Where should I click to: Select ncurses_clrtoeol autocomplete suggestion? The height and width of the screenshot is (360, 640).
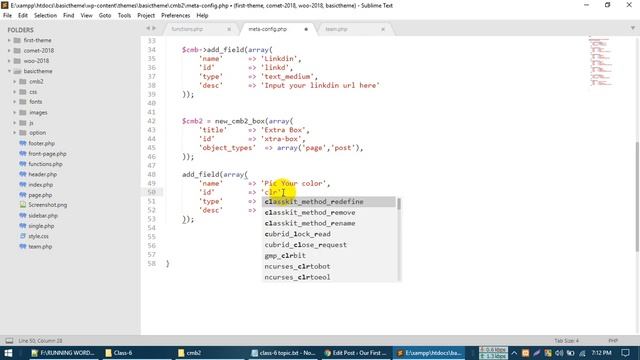pos(329,277)
